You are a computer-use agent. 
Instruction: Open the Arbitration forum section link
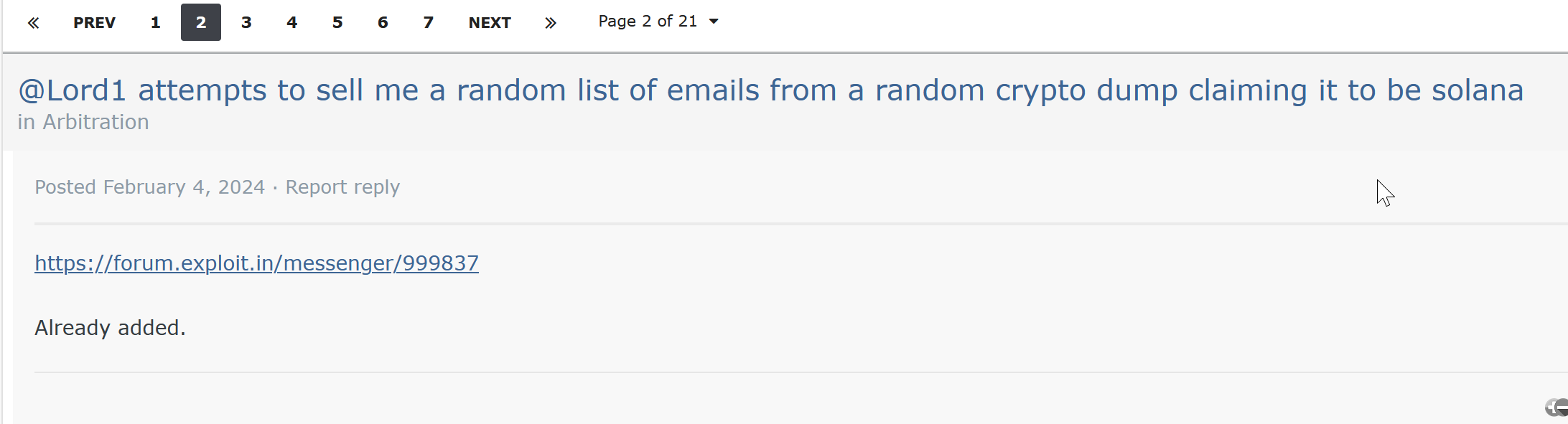point(95,122)
